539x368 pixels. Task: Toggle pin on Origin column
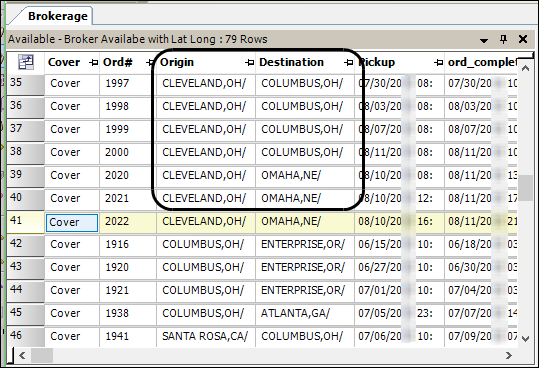click(249, 63)
